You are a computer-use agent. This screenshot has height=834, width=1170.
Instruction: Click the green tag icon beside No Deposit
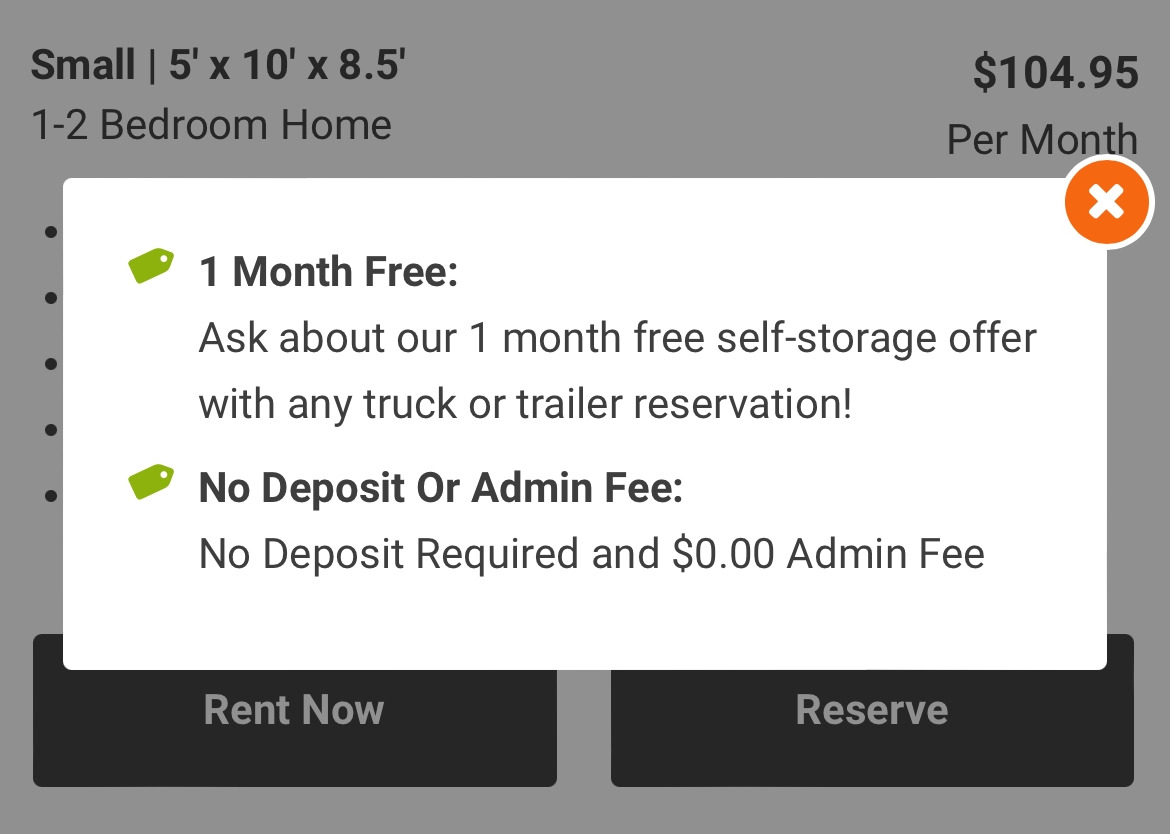click(151, 483)
